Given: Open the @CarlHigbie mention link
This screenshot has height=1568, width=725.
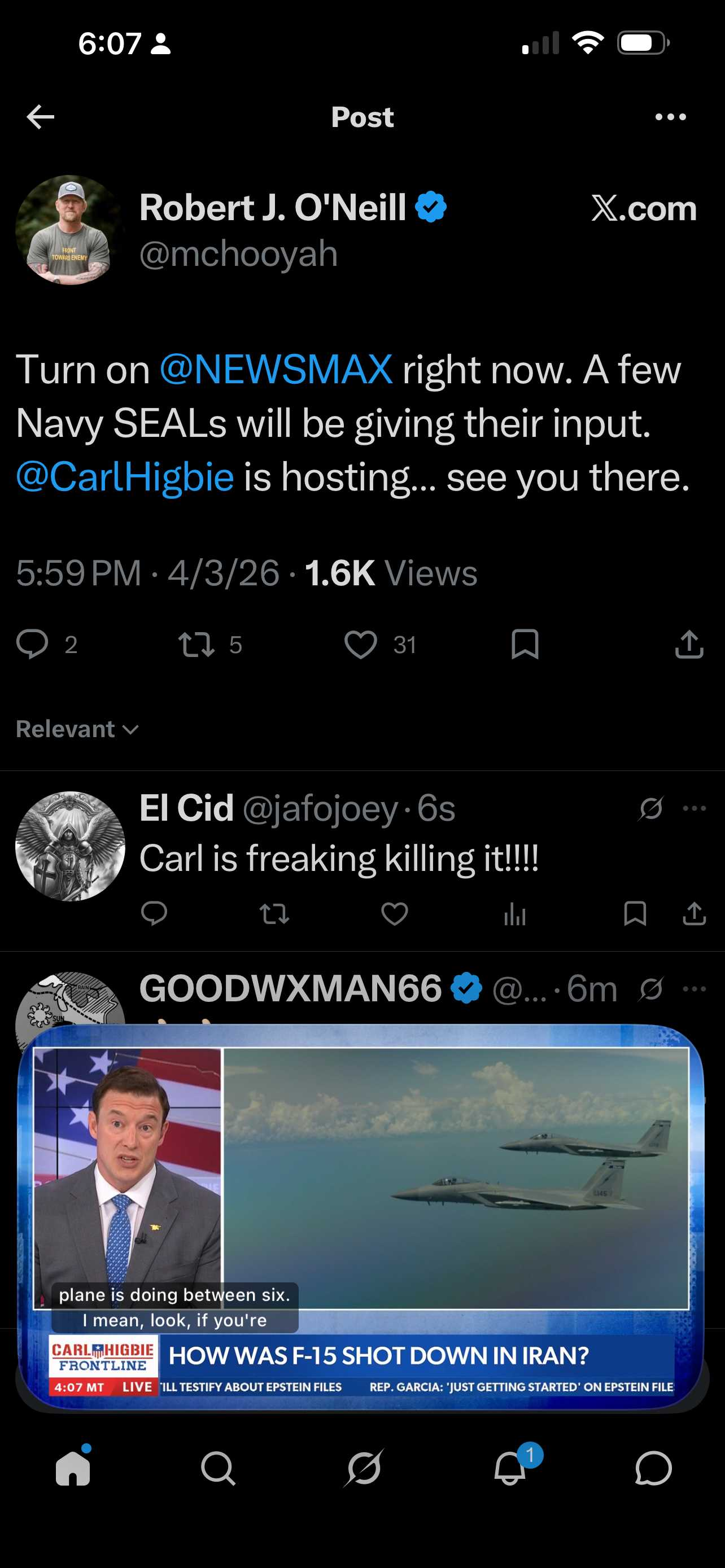Looking at the screenshot, I should tap(125, 476).
